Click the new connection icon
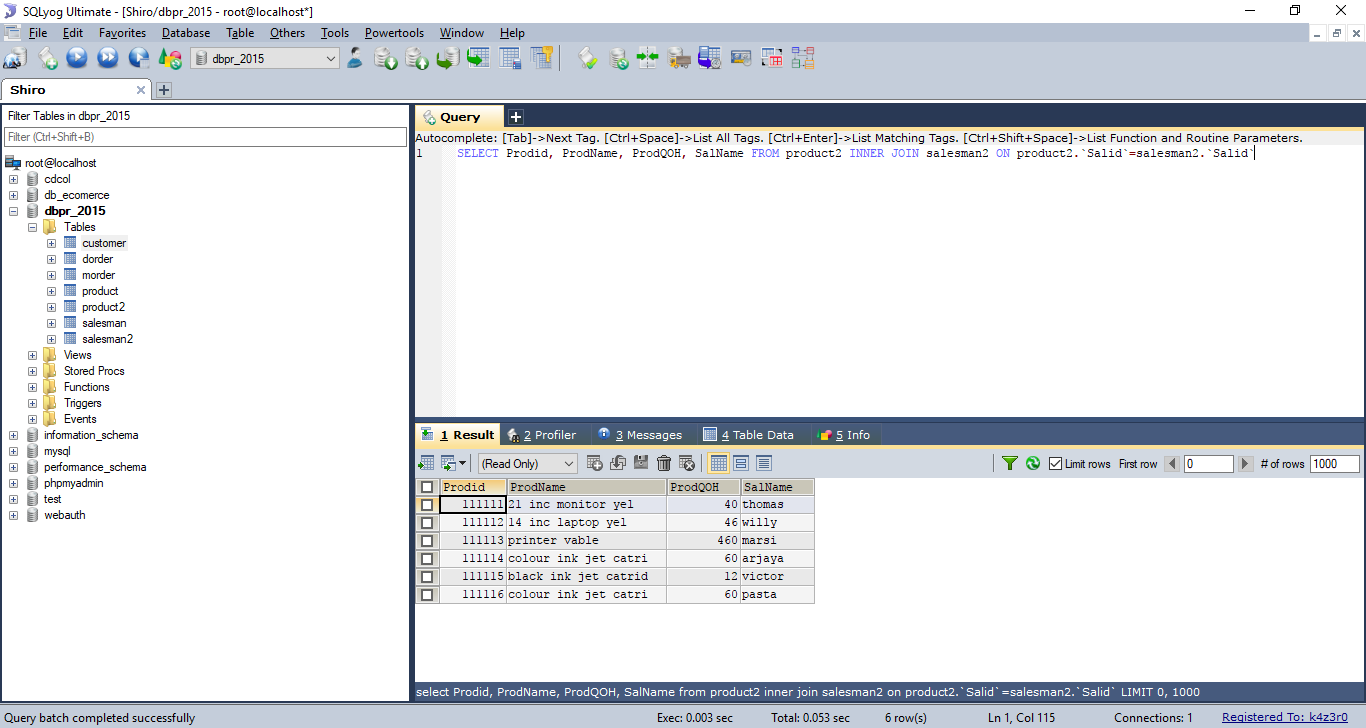The image size is (1366, 728). (15, 58)
